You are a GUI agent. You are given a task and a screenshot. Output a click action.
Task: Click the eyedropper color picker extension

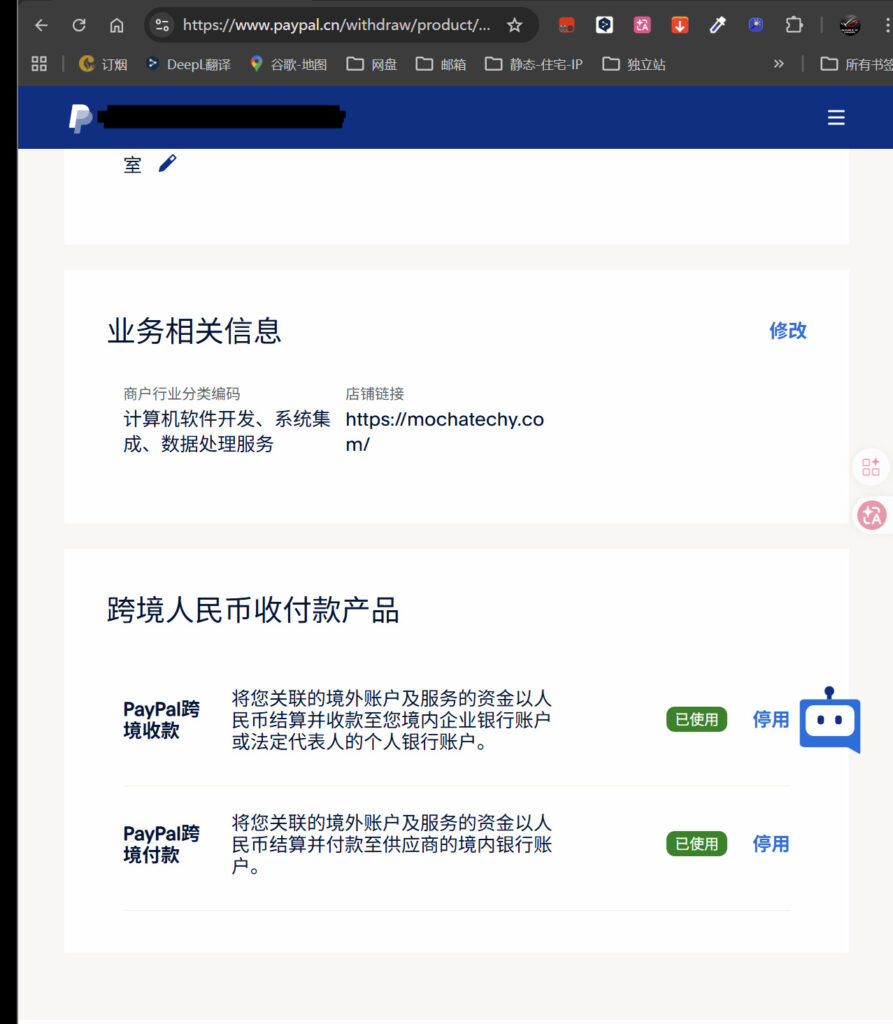pyautogui.click(x=717, y=25)
